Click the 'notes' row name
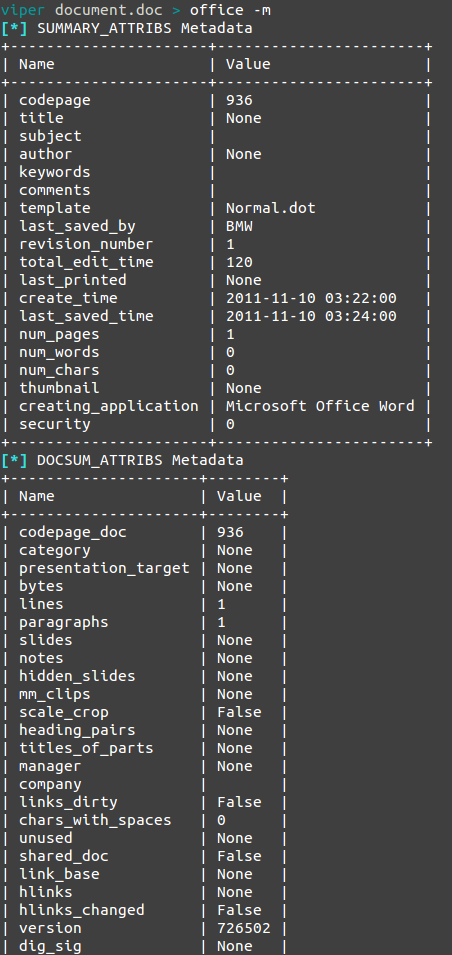 tap(41, 658)
